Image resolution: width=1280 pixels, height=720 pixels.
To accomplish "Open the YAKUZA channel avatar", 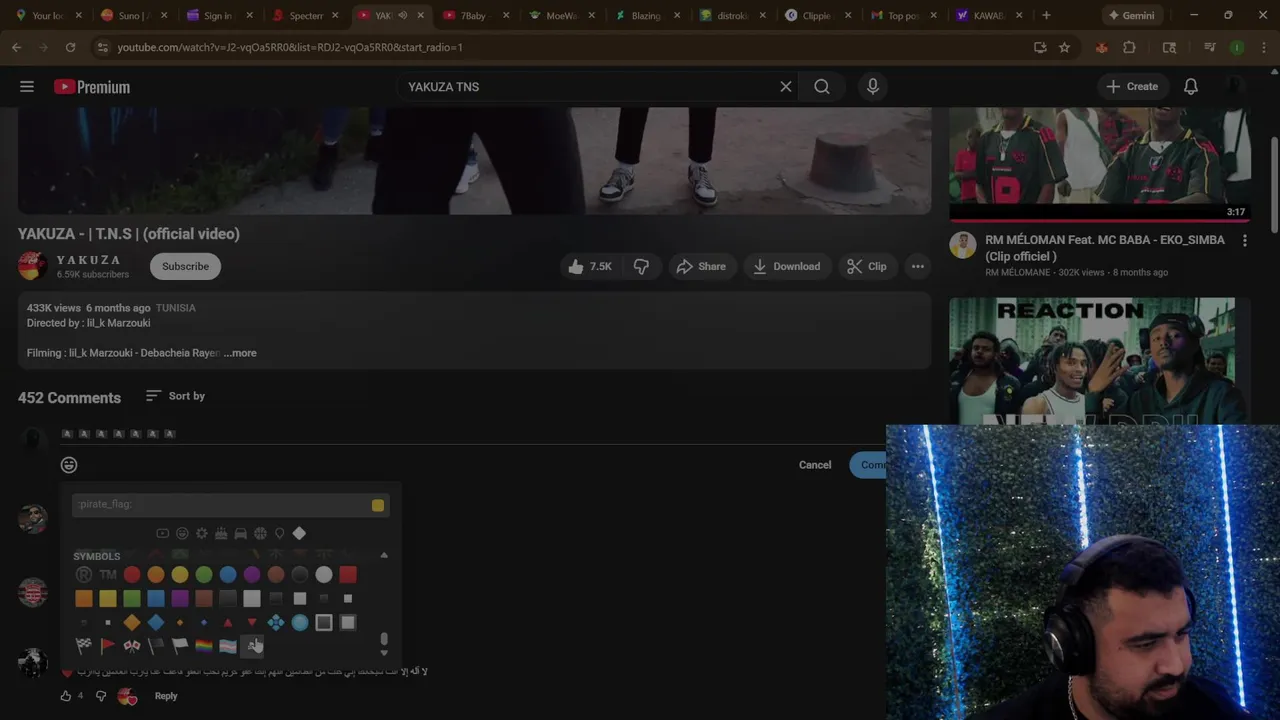I will [32, 266].
